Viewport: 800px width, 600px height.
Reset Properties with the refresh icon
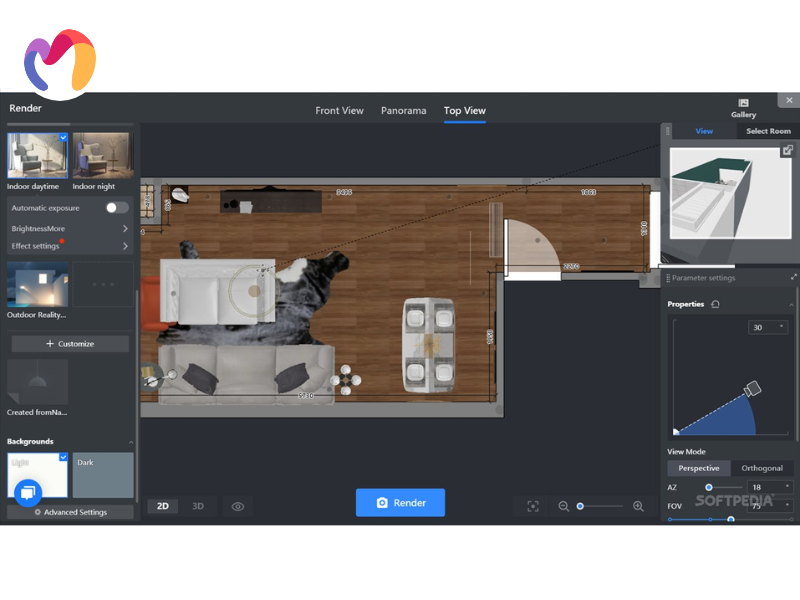pos(716,304)
